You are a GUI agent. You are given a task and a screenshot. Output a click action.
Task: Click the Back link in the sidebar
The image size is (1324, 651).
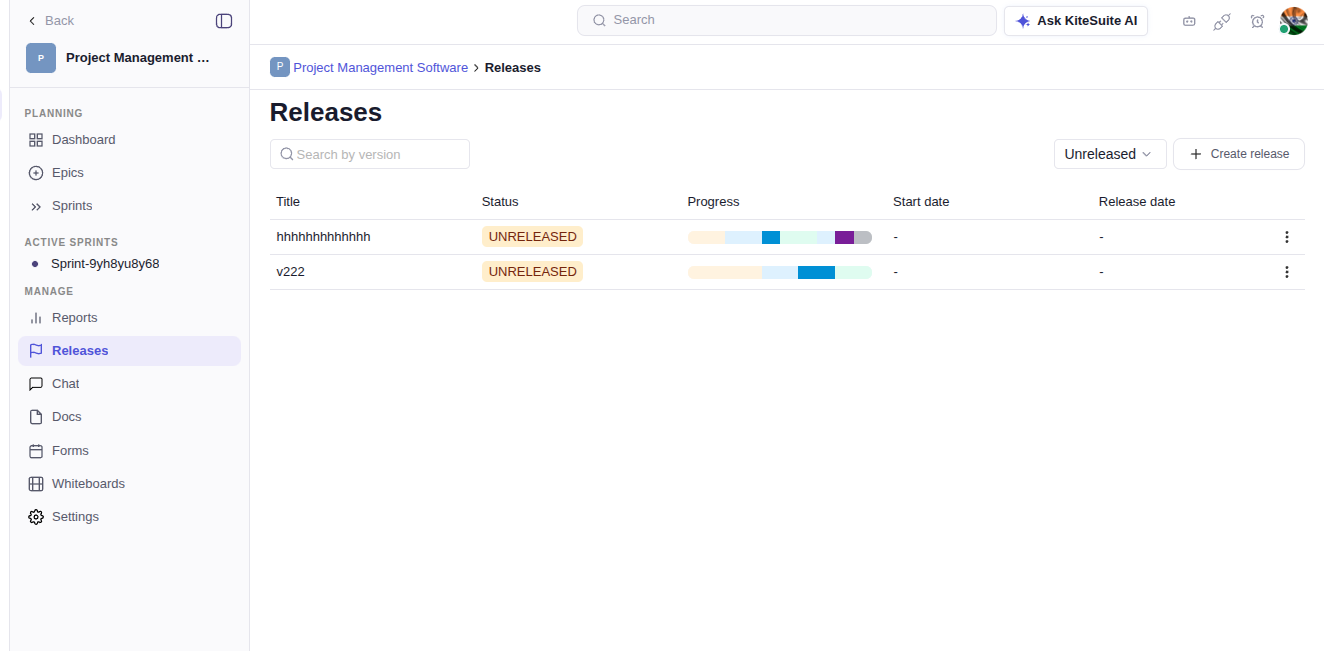point(51,21)
